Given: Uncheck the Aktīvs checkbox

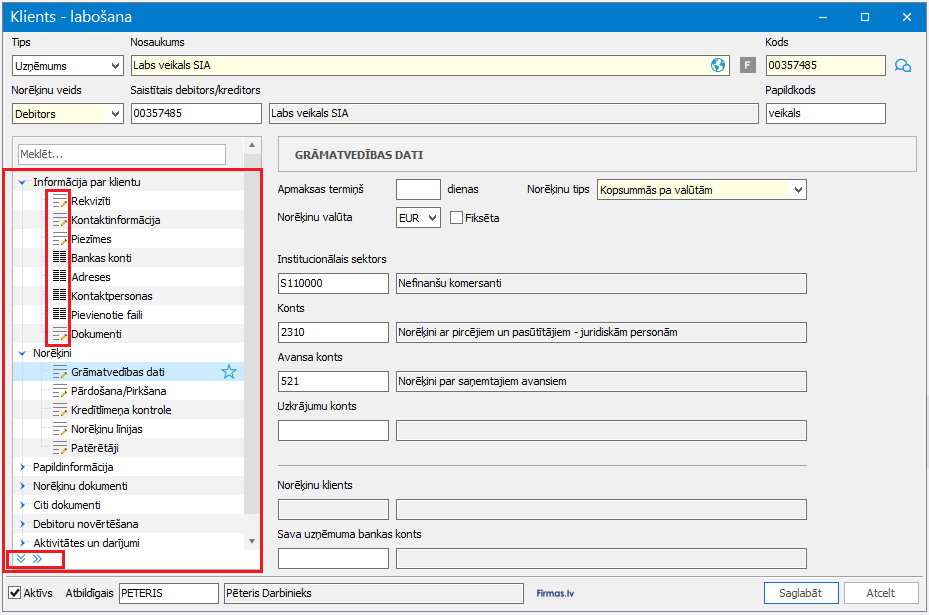Looking at the screenshot, I should [15, 593].
